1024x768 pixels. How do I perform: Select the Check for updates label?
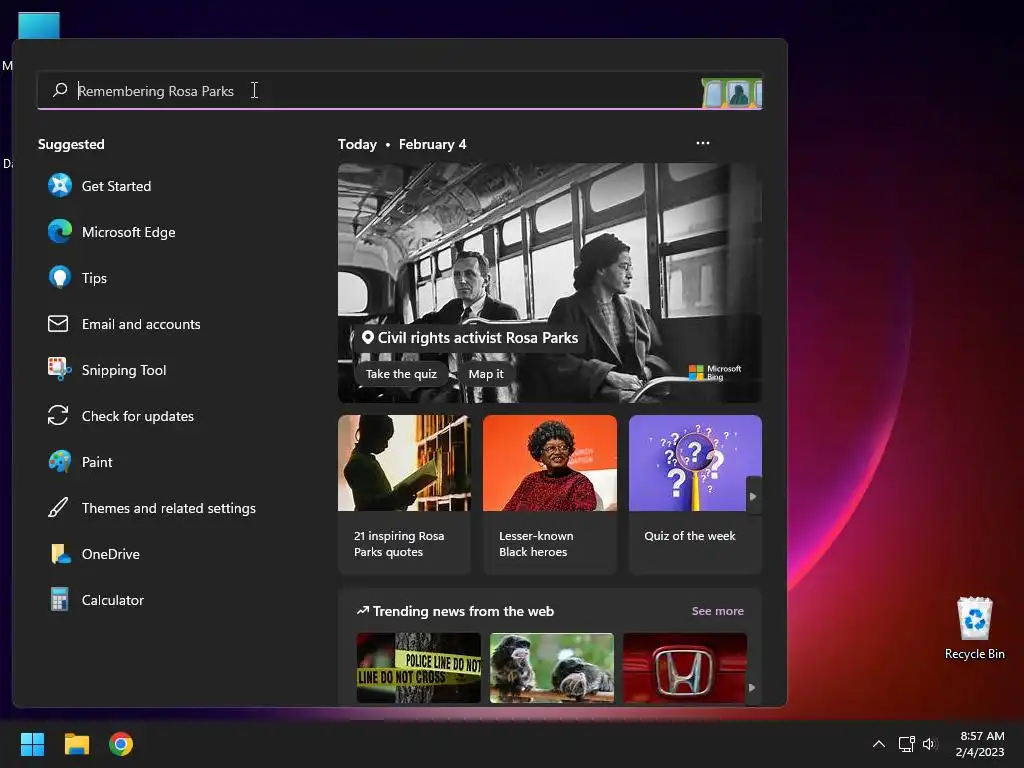(x=138, y=416)
